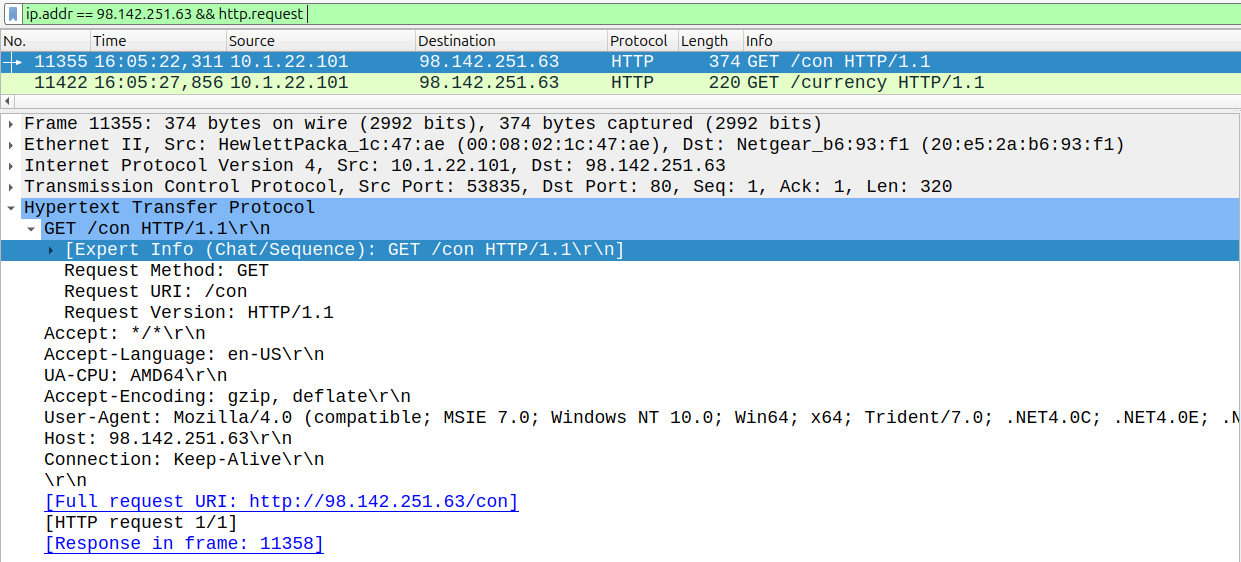
Task: Collapse the GET /con HTTP/1.1 node
Action: tap(31, 229)
